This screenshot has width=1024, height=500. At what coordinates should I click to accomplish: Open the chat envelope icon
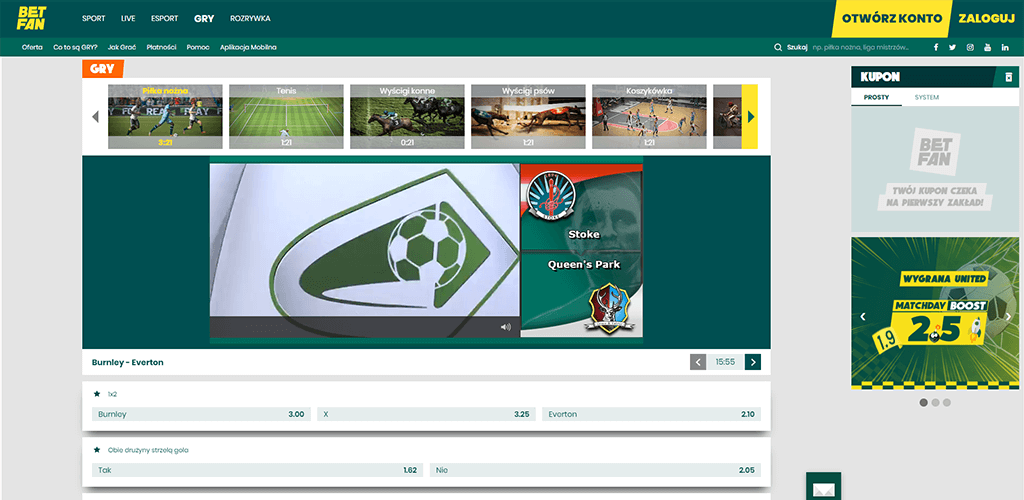coord(823,489)
